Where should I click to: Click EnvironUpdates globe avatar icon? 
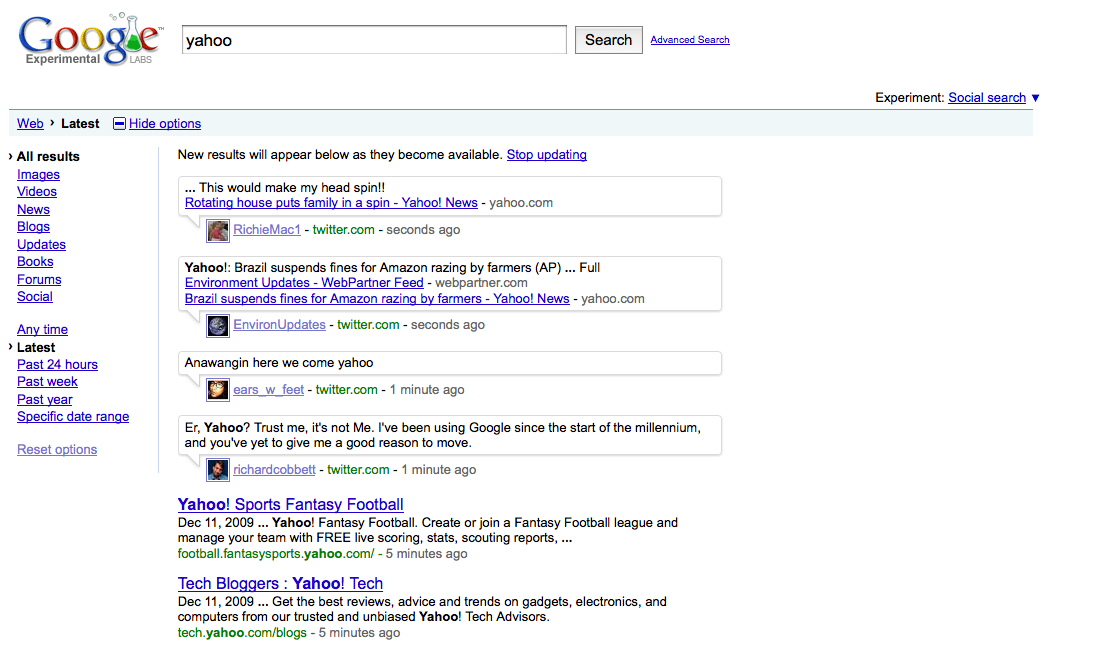(x=218, y=325)
